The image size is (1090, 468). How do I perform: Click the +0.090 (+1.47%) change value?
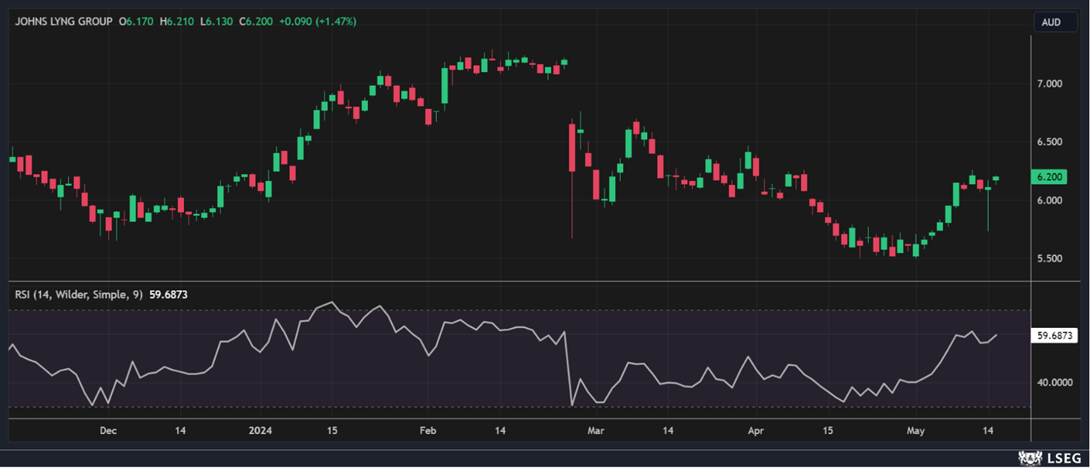pos(318,22)
